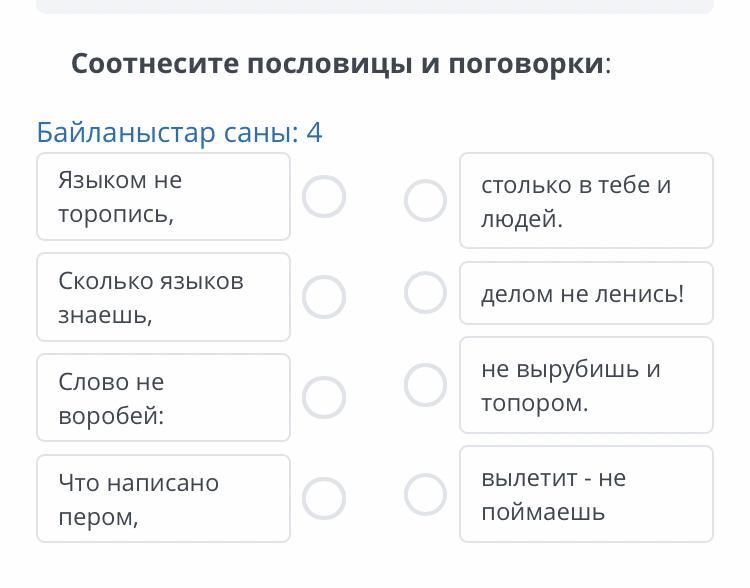Click the 'Языком не торопись,' card
Image resolution: width=750 pixels, height=588 pixels.
163,197
